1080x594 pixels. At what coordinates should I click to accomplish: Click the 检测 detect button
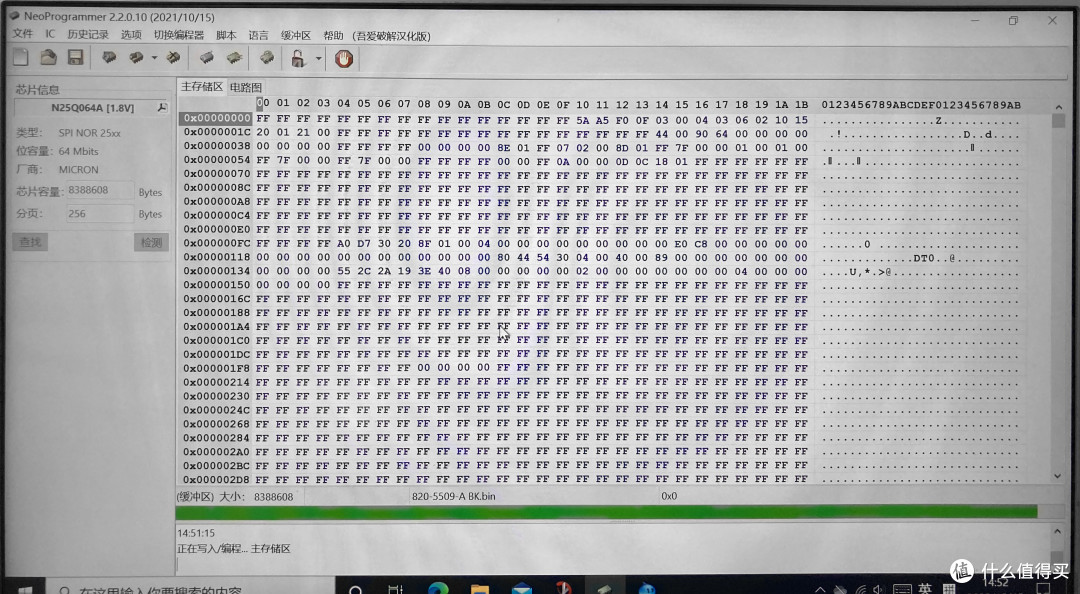150,242
